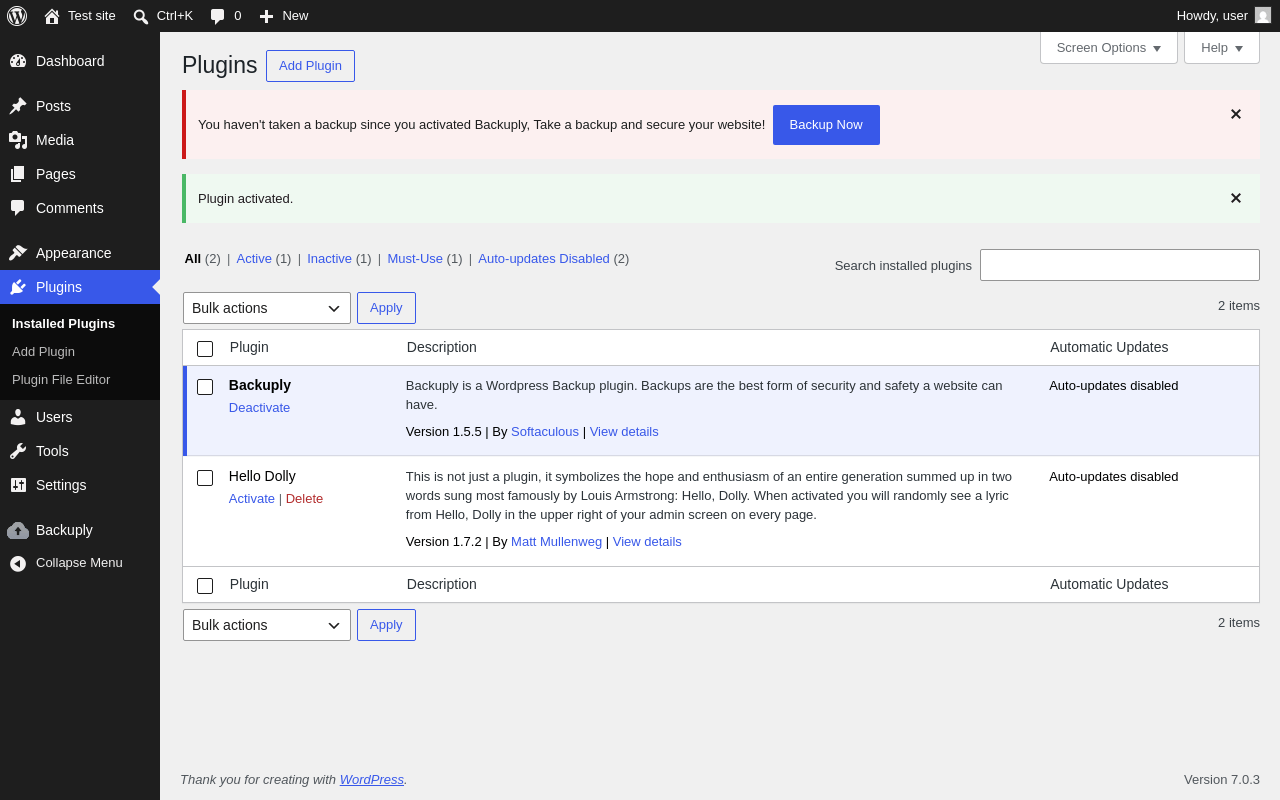Open the Dashboard gauge icon
1280x800 pixels.
(x=18, y=61)
